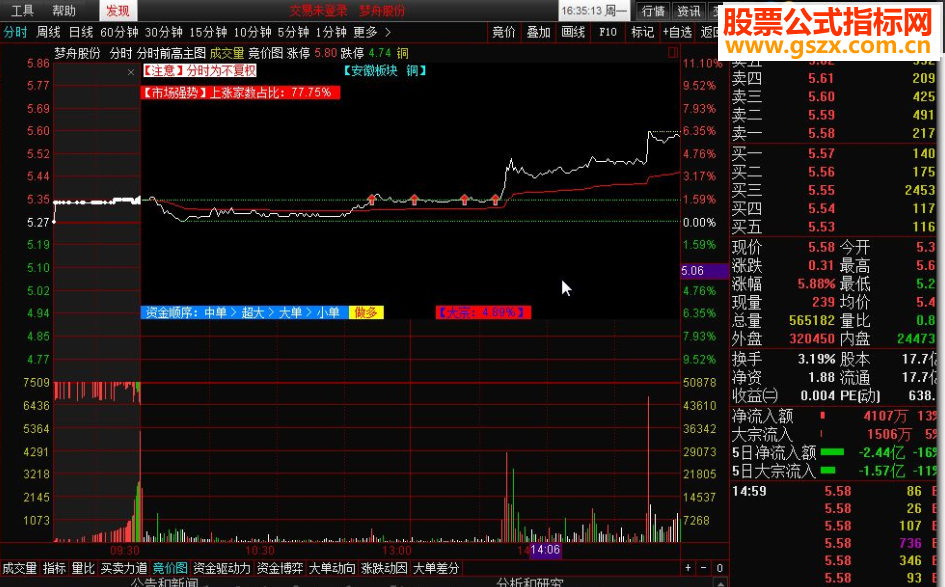This screenshot has height=587, width=945.
Task: Click the 竞价图 label in chart header
Action: [x=265, y=53]
